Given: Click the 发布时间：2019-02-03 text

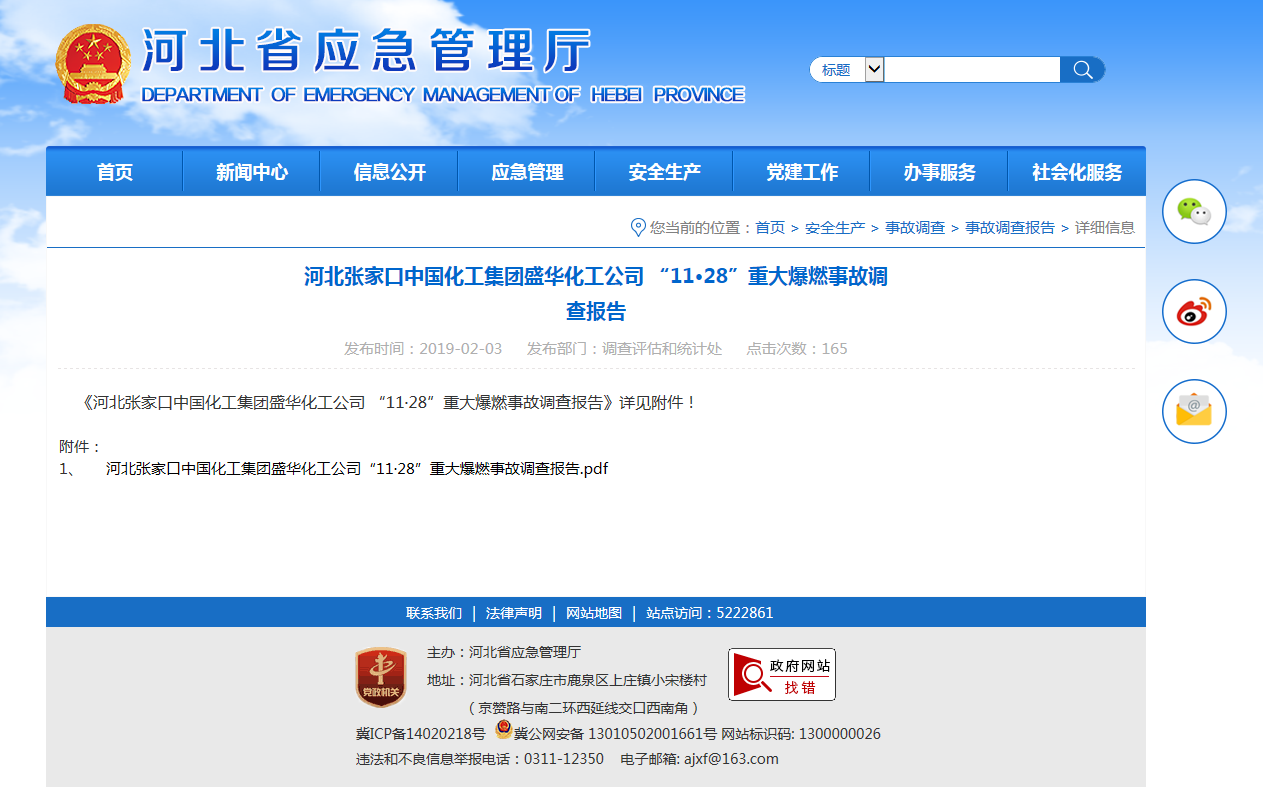Looking at the screenshot, I should click(423, 349).
